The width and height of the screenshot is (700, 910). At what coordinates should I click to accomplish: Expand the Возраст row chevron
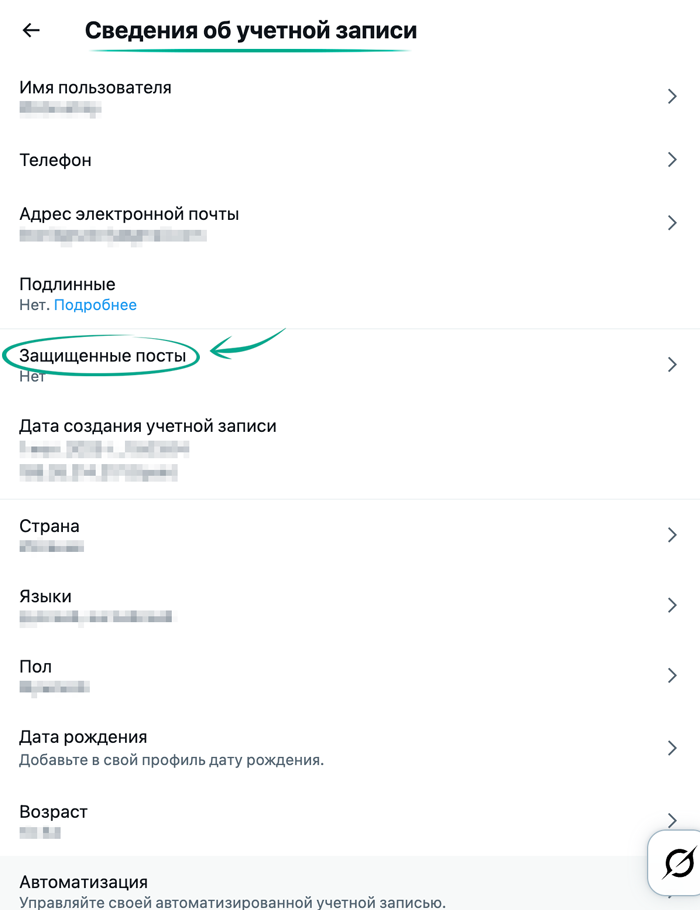(672, 819)
